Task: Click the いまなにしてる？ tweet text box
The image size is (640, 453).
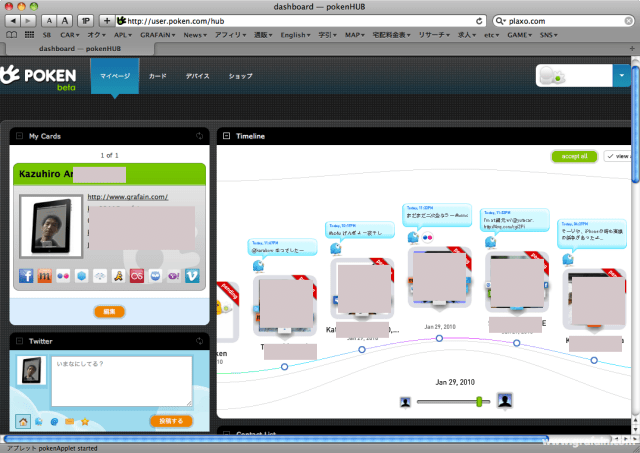Action: click(x=122, y=381)
